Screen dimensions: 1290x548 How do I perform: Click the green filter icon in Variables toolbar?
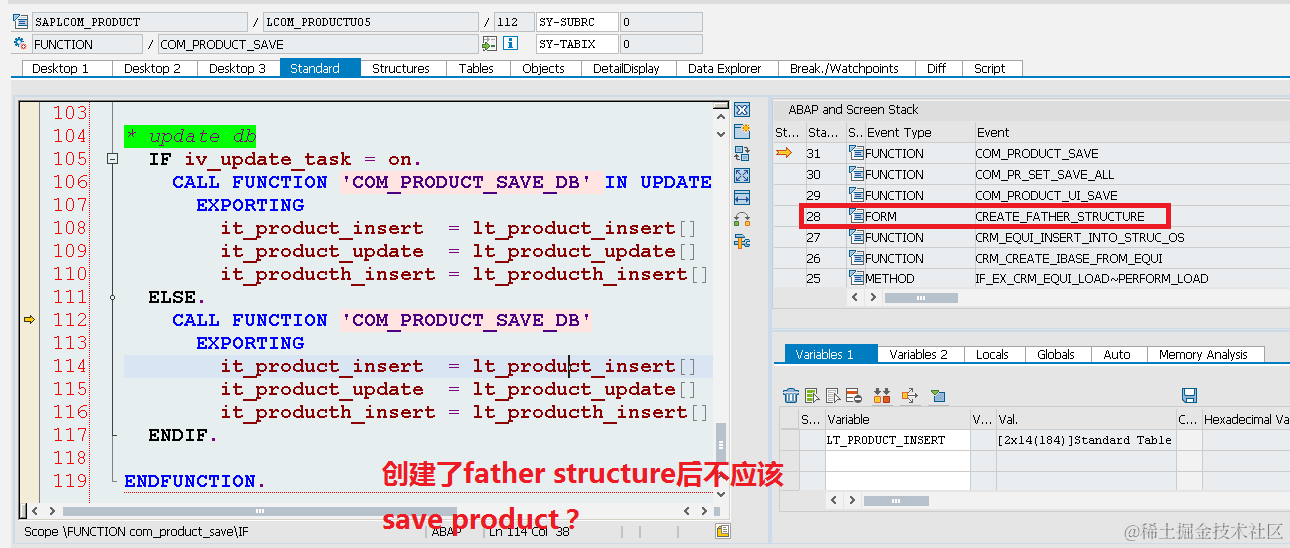point(938,396)
